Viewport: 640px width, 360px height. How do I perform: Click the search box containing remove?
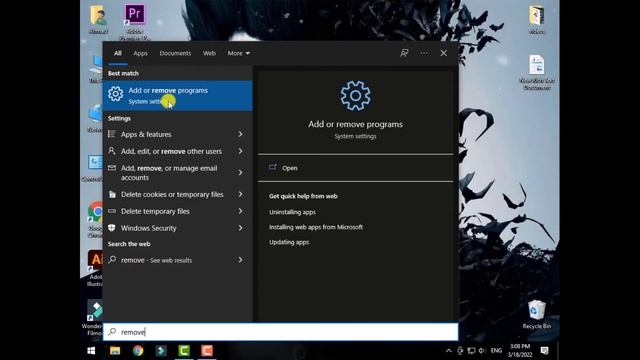(x=280, y=332)
